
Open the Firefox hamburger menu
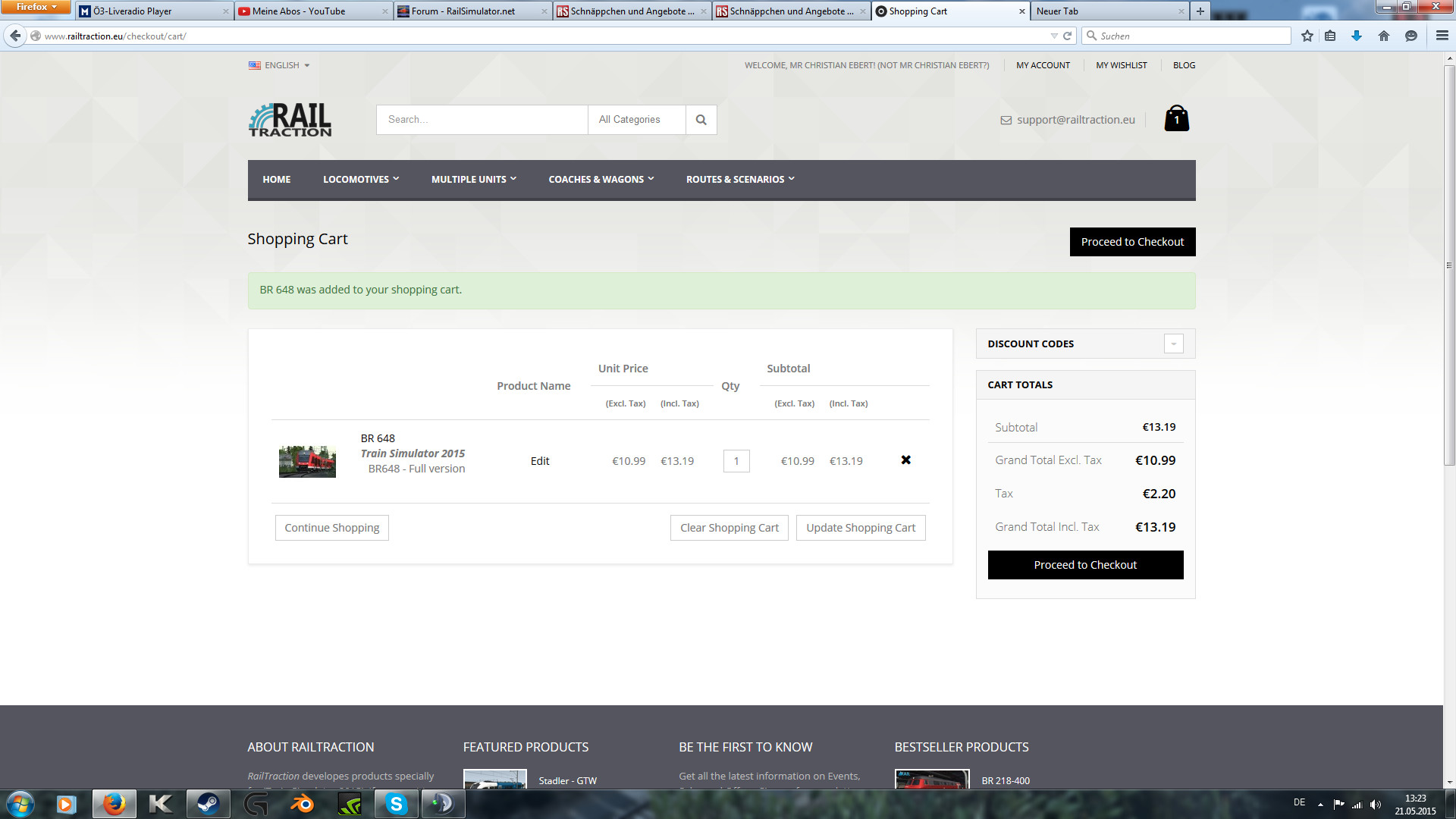point(1442,36)
